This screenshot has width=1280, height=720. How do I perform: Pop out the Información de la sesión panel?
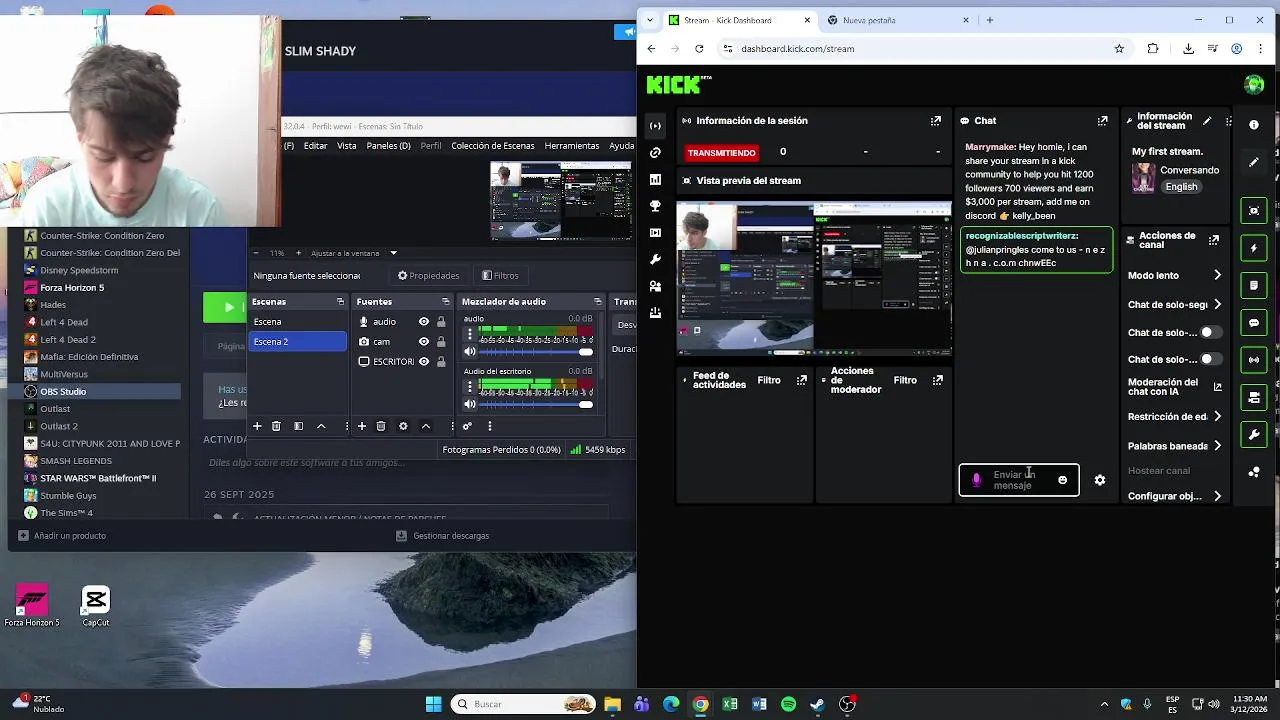tap(935, 121)
